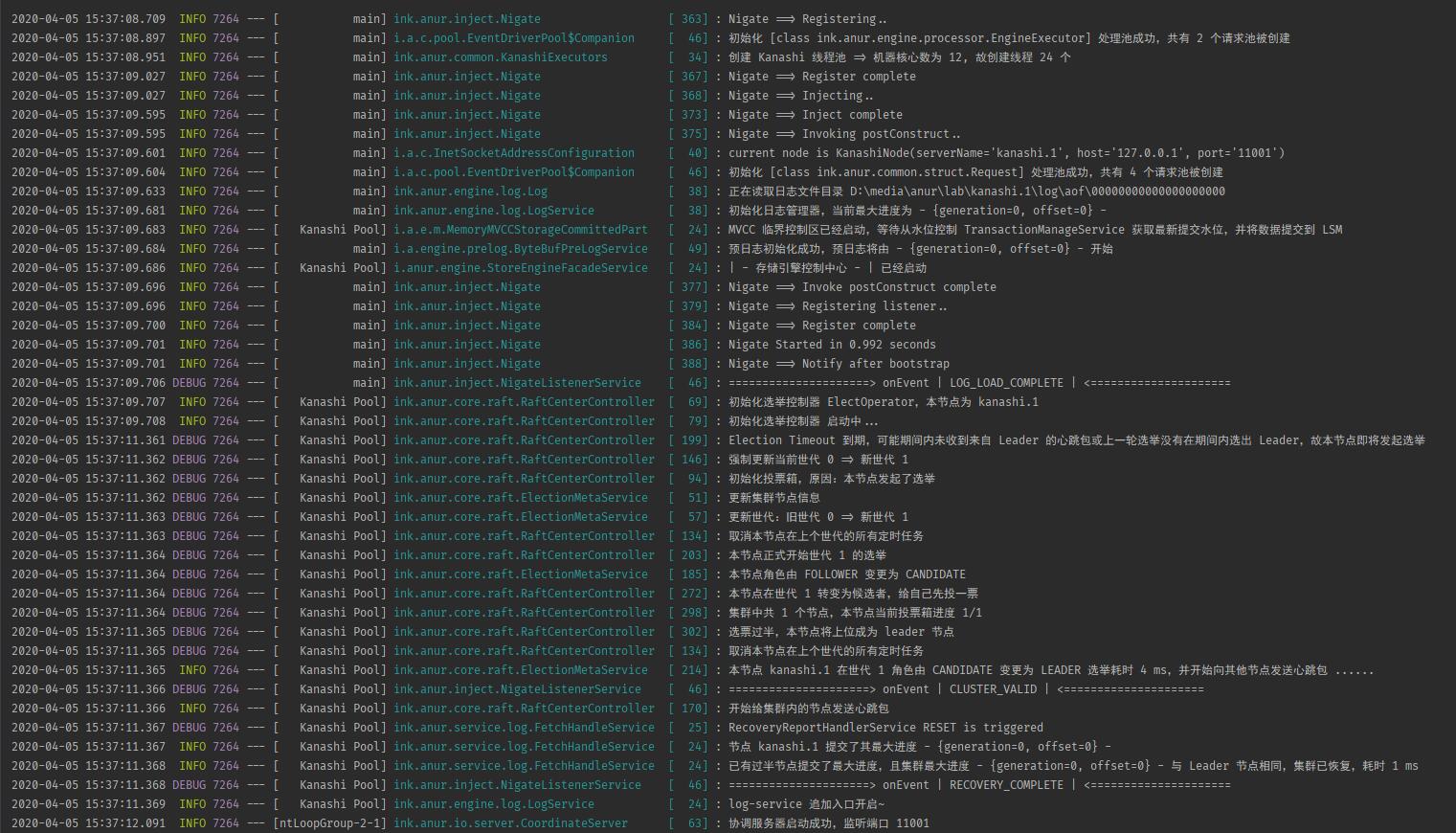Select 'RecoveryReportHandlerService RESET is triggered' message

(x=885, y=728)
